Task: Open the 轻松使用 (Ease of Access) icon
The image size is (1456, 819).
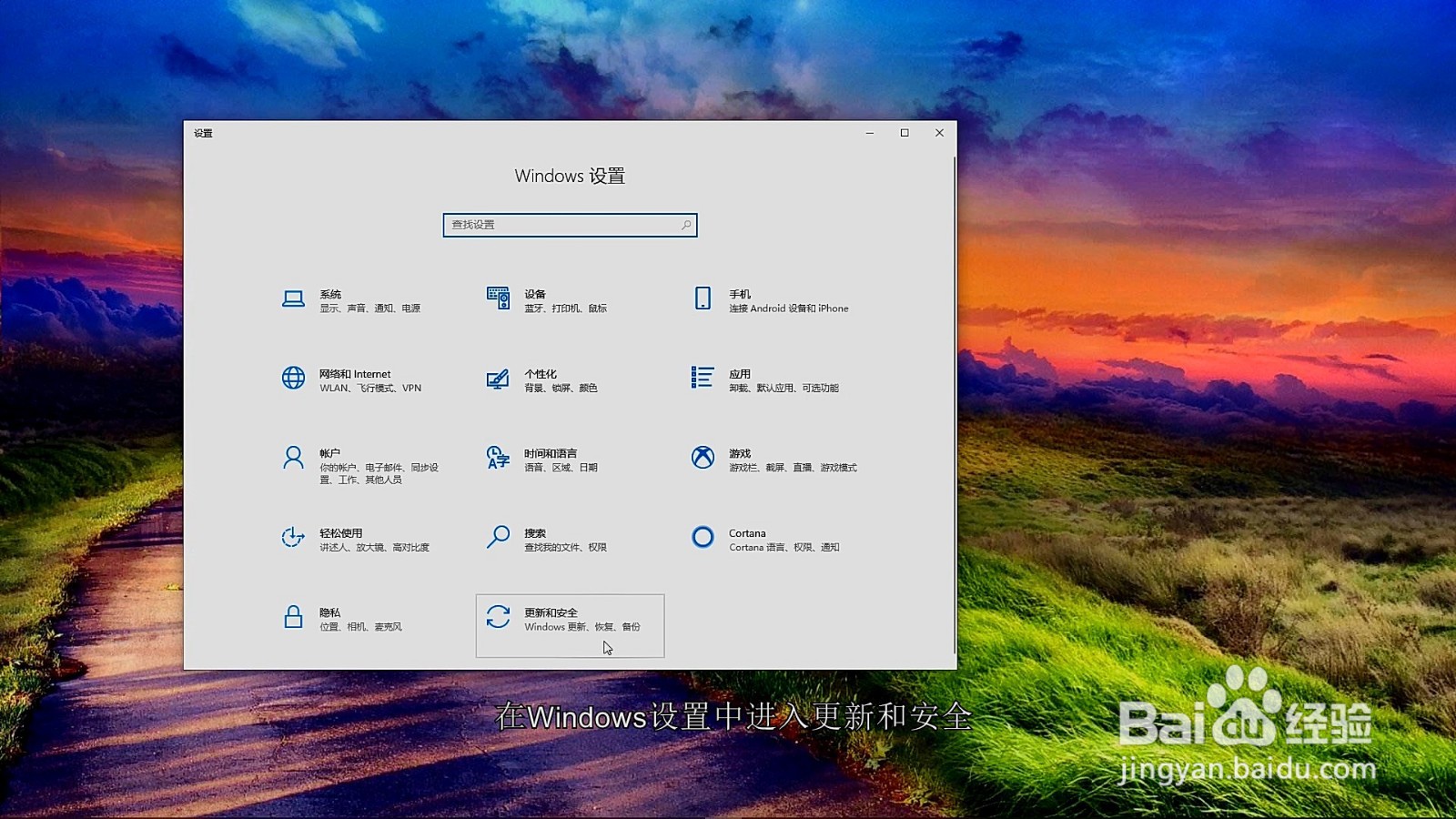Action: [293, 537]
